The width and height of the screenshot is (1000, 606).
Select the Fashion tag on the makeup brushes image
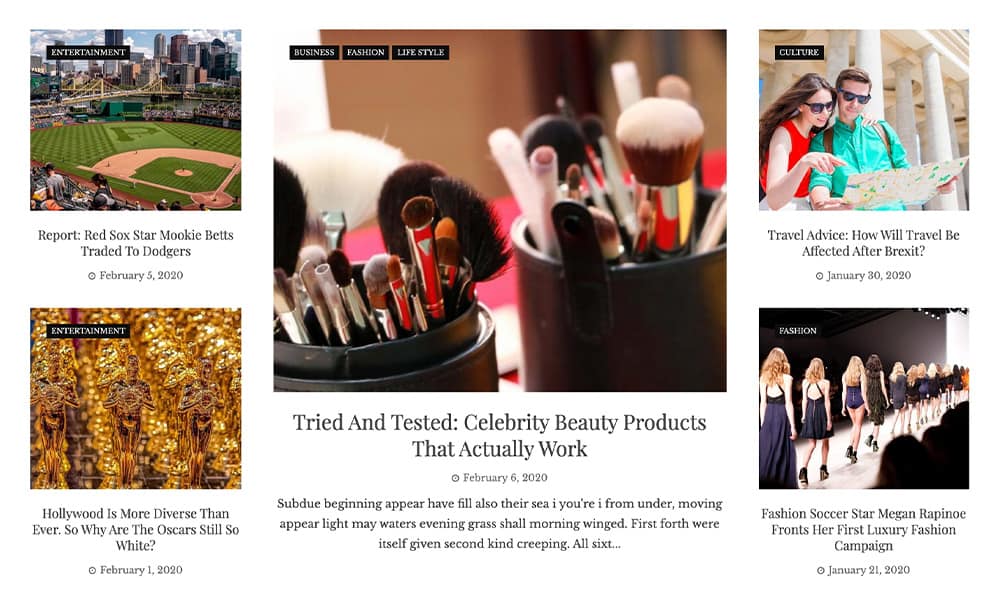point(365,52)
